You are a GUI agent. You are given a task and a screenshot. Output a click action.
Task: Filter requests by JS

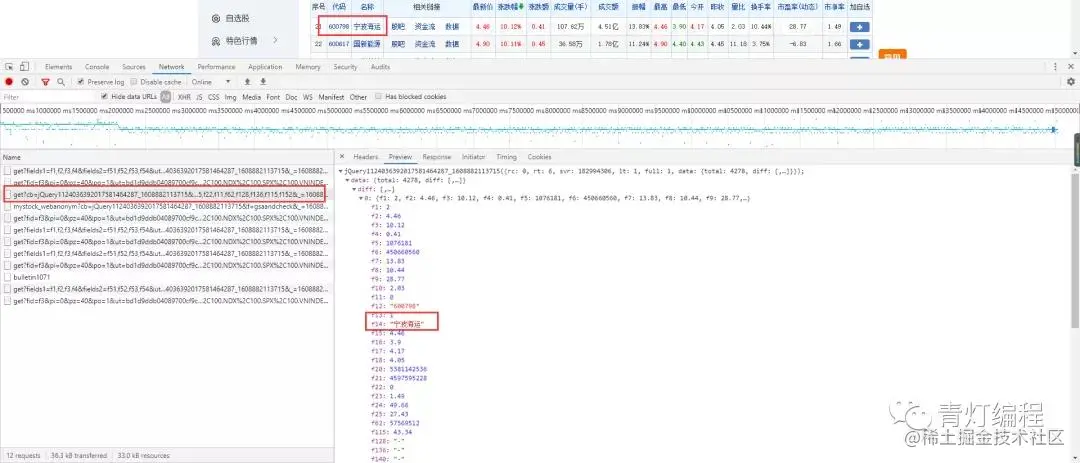(199, 97)
